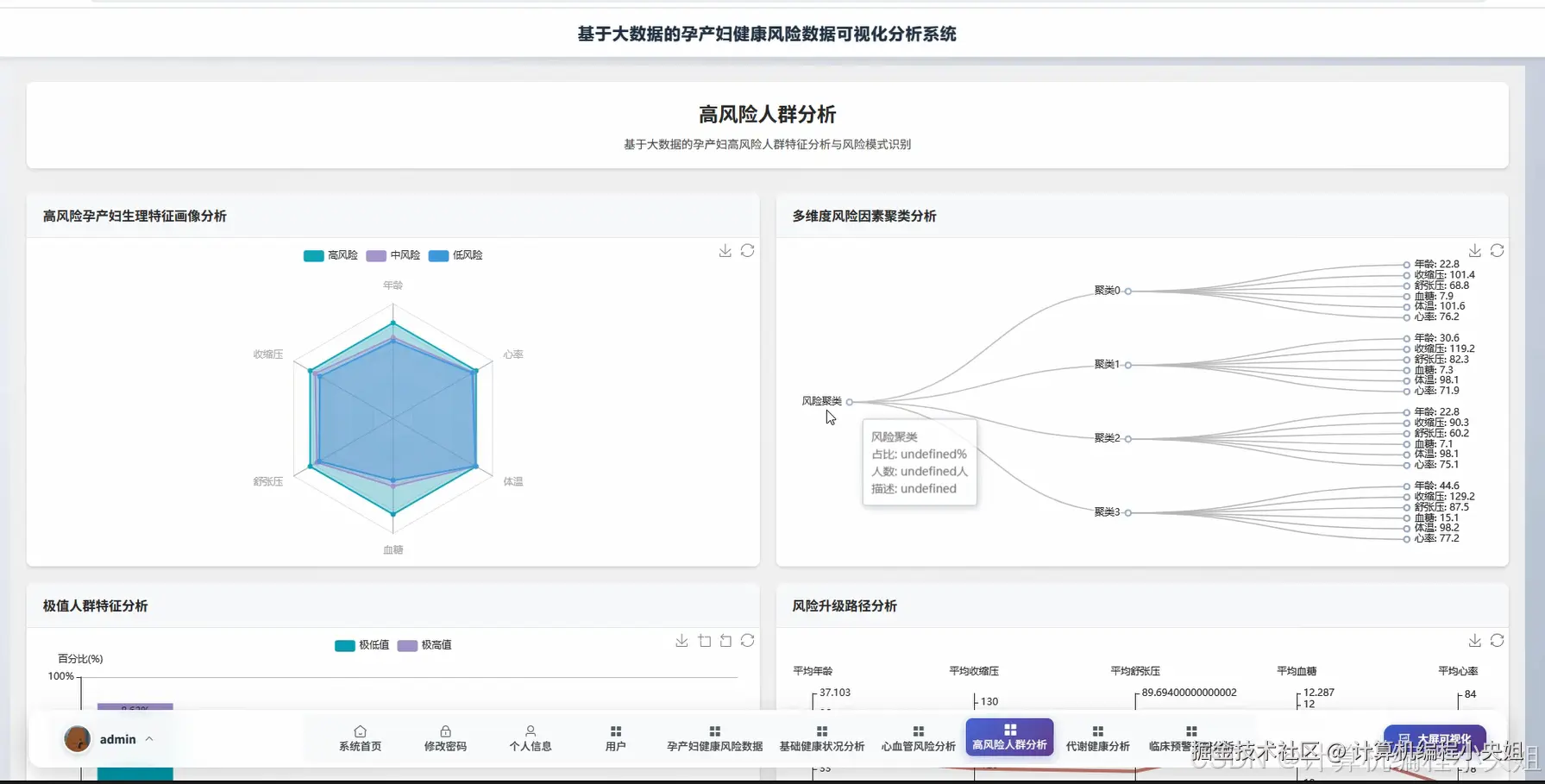Click the 修改密码 lock icon

coord(445,731)
